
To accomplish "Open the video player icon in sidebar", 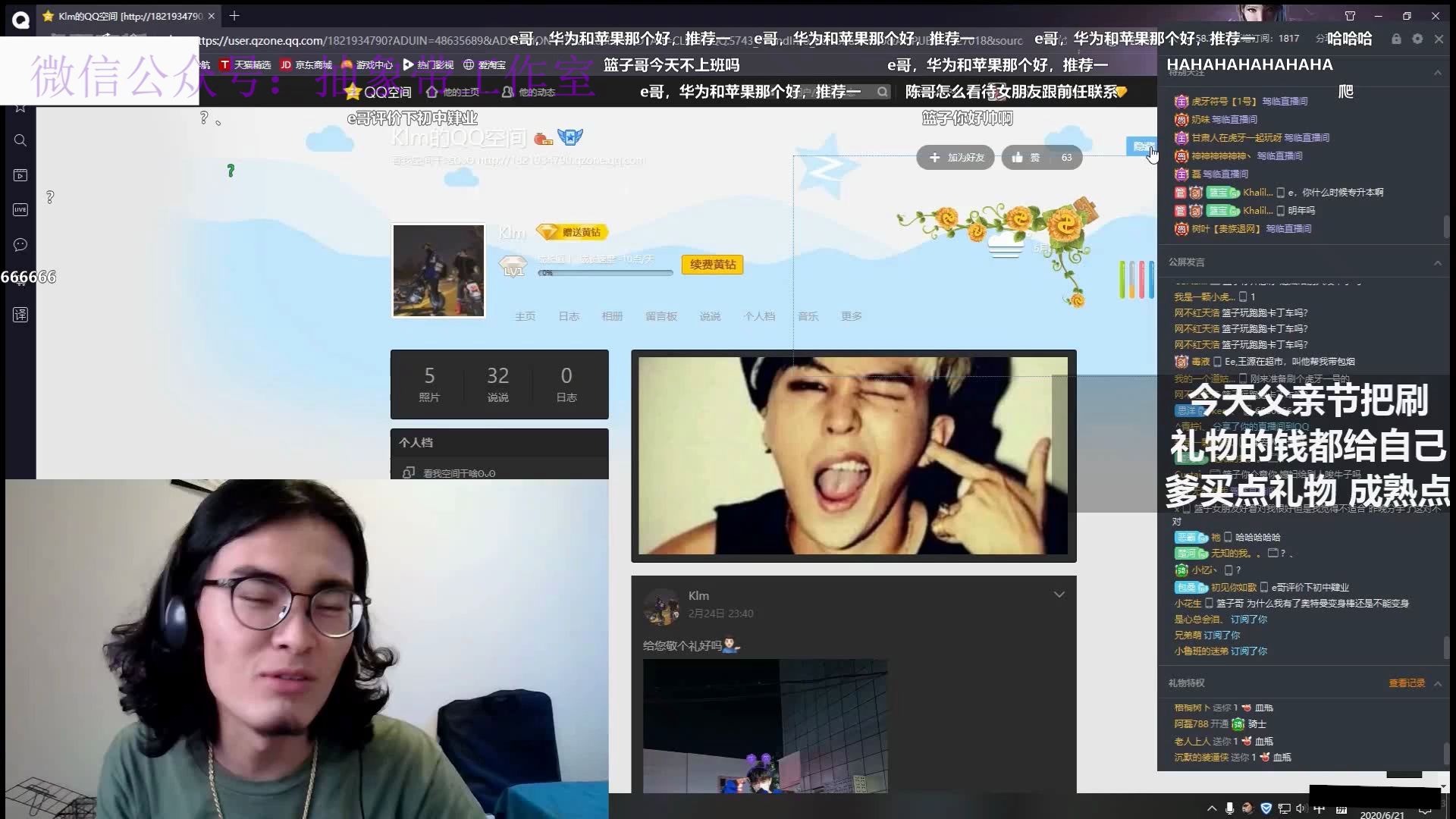I will tap(20, 175).
